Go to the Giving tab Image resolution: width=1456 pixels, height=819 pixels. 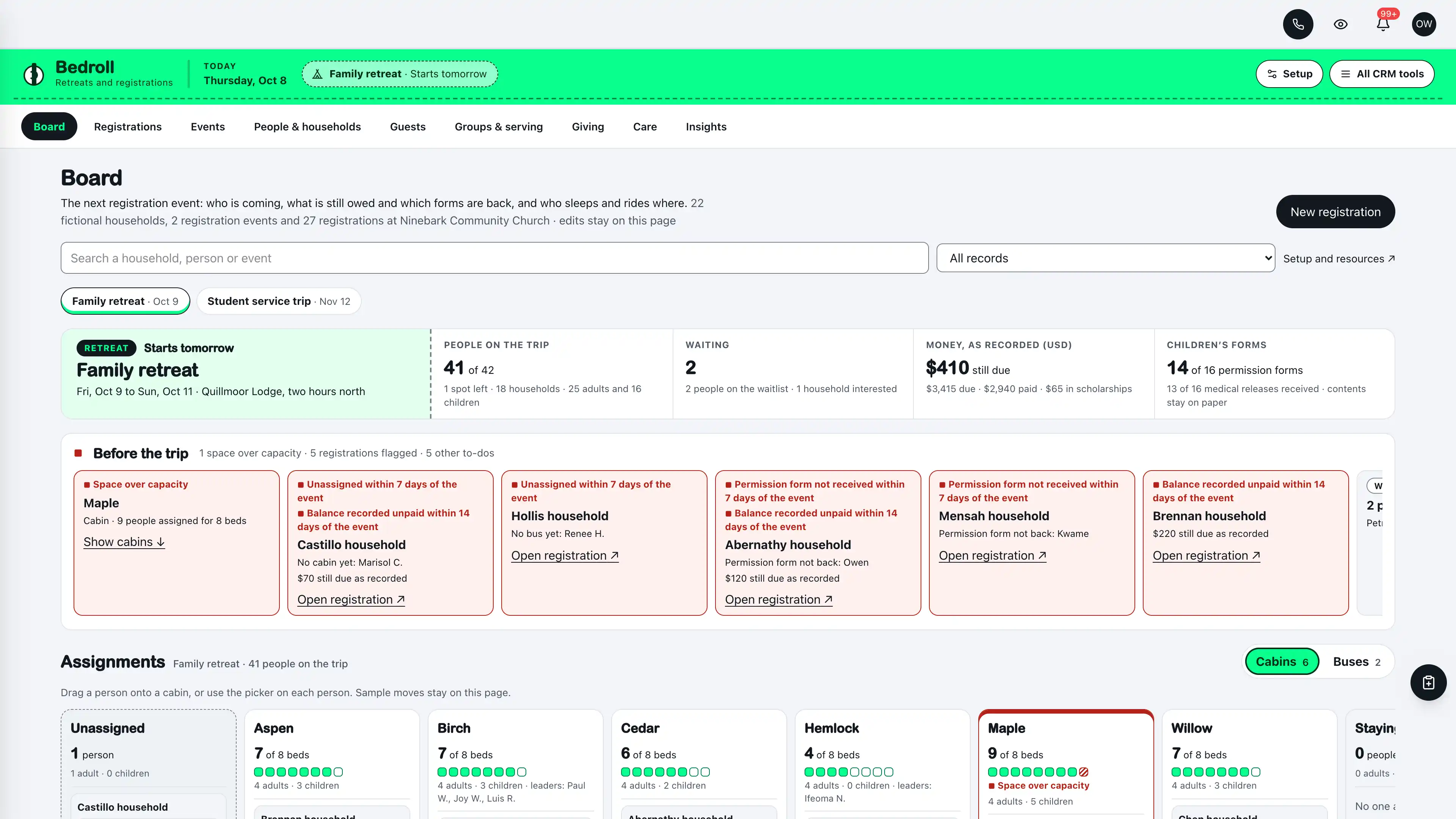[x=588, y=127]
